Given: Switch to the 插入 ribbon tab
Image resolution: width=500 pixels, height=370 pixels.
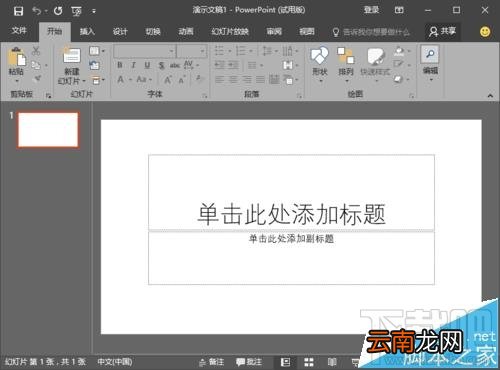Looking at the screenshot, I should (87, 31).
